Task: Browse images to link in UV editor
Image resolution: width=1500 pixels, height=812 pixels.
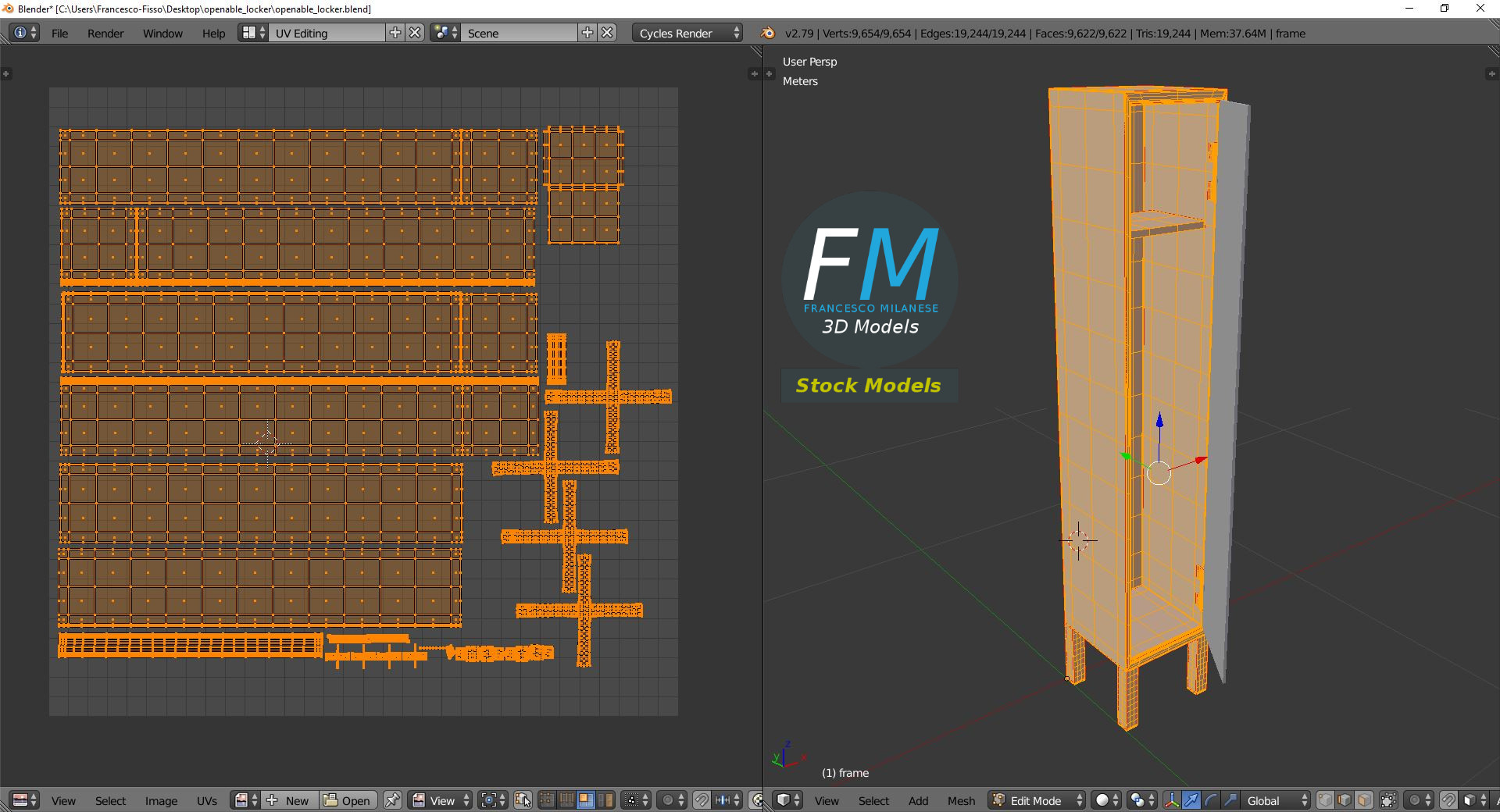Action: coord(245,800)
